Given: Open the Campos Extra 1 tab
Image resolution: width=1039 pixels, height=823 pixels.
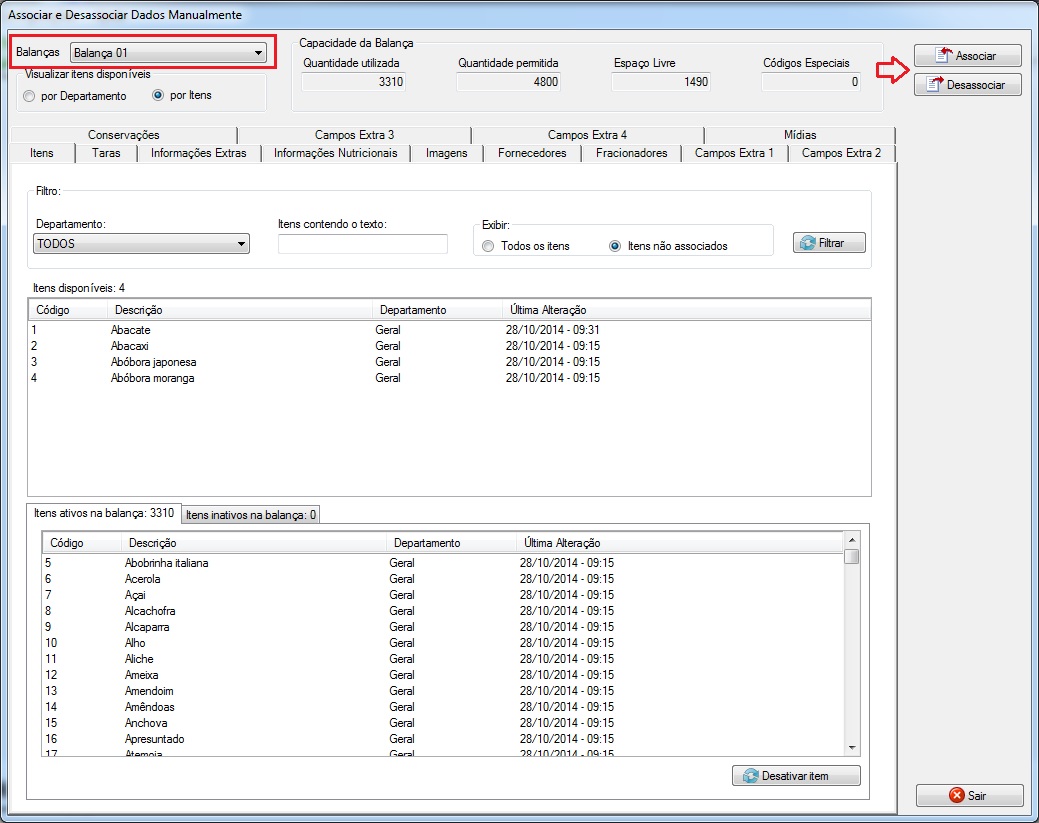Looking at the screenshot, I should click(734, 153).
